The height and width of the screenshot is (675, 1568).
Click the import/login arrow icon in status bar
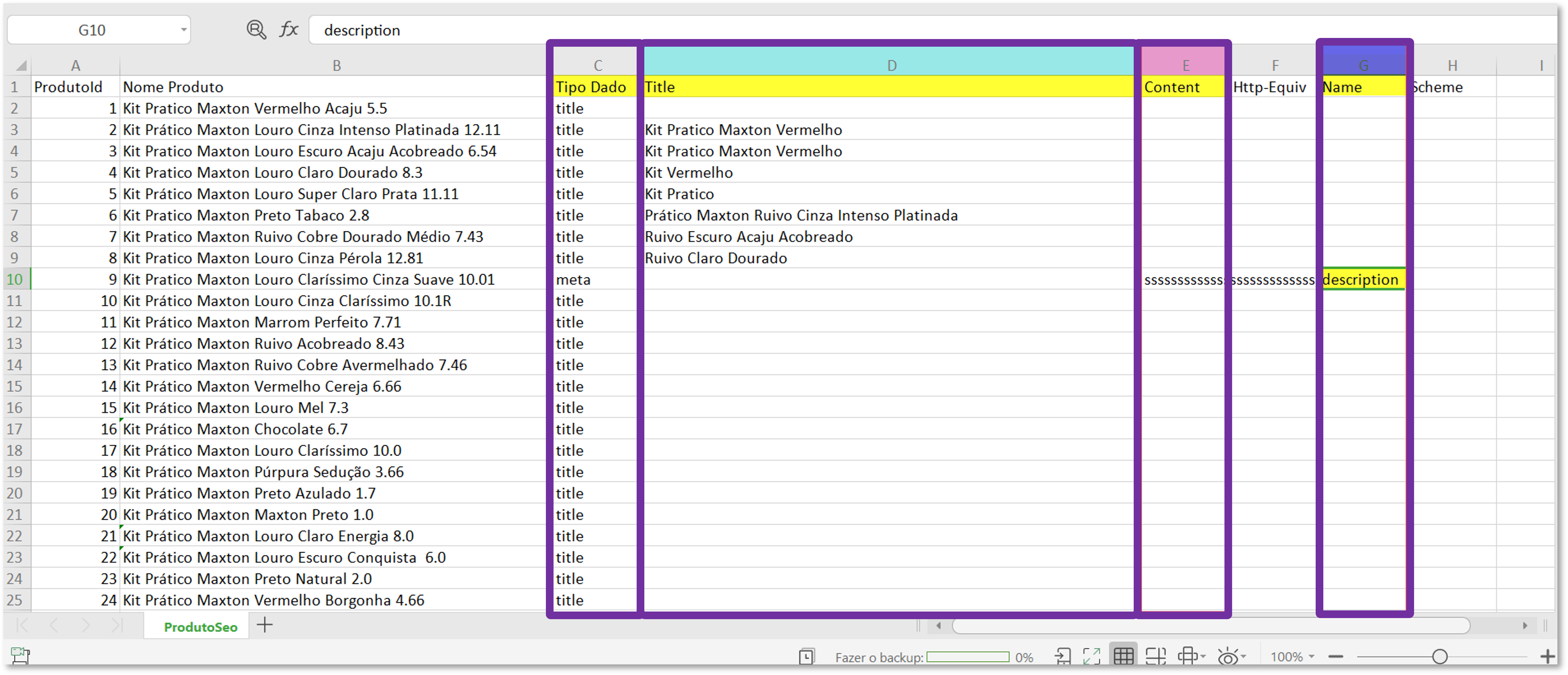1063,656
